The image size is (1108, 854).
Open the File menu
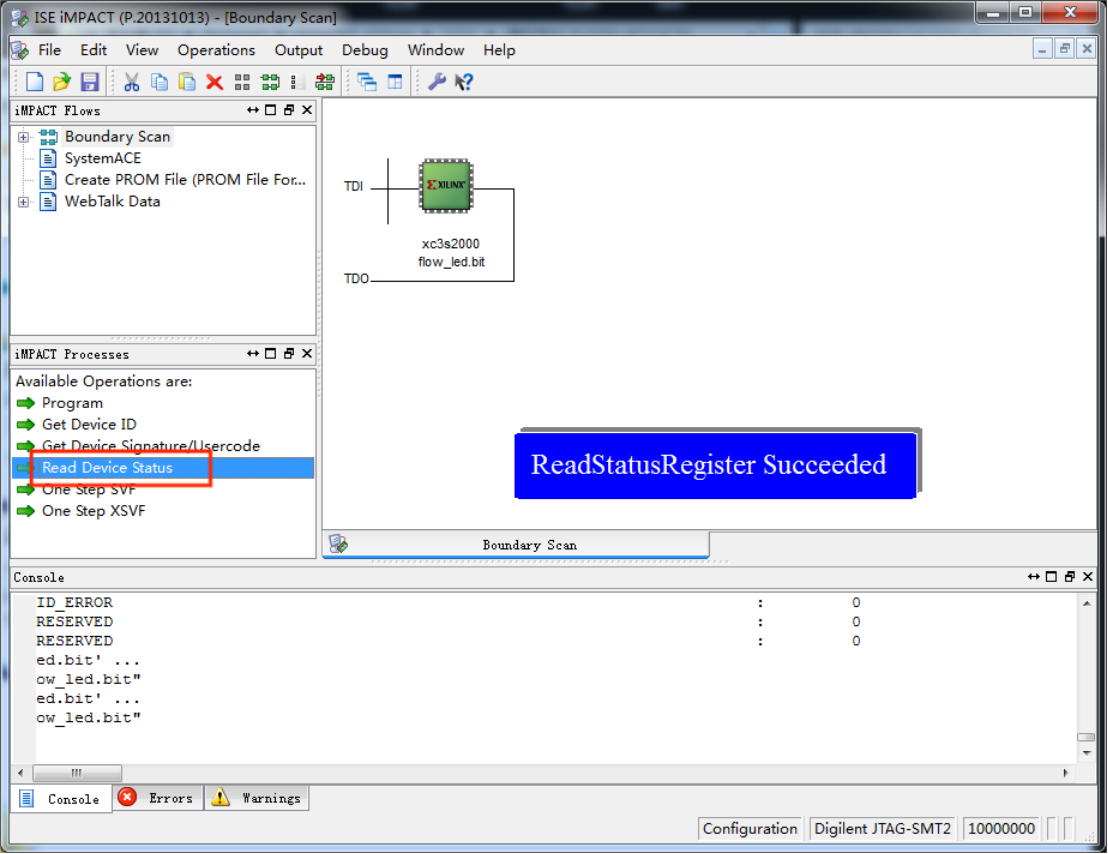point(49,50)
